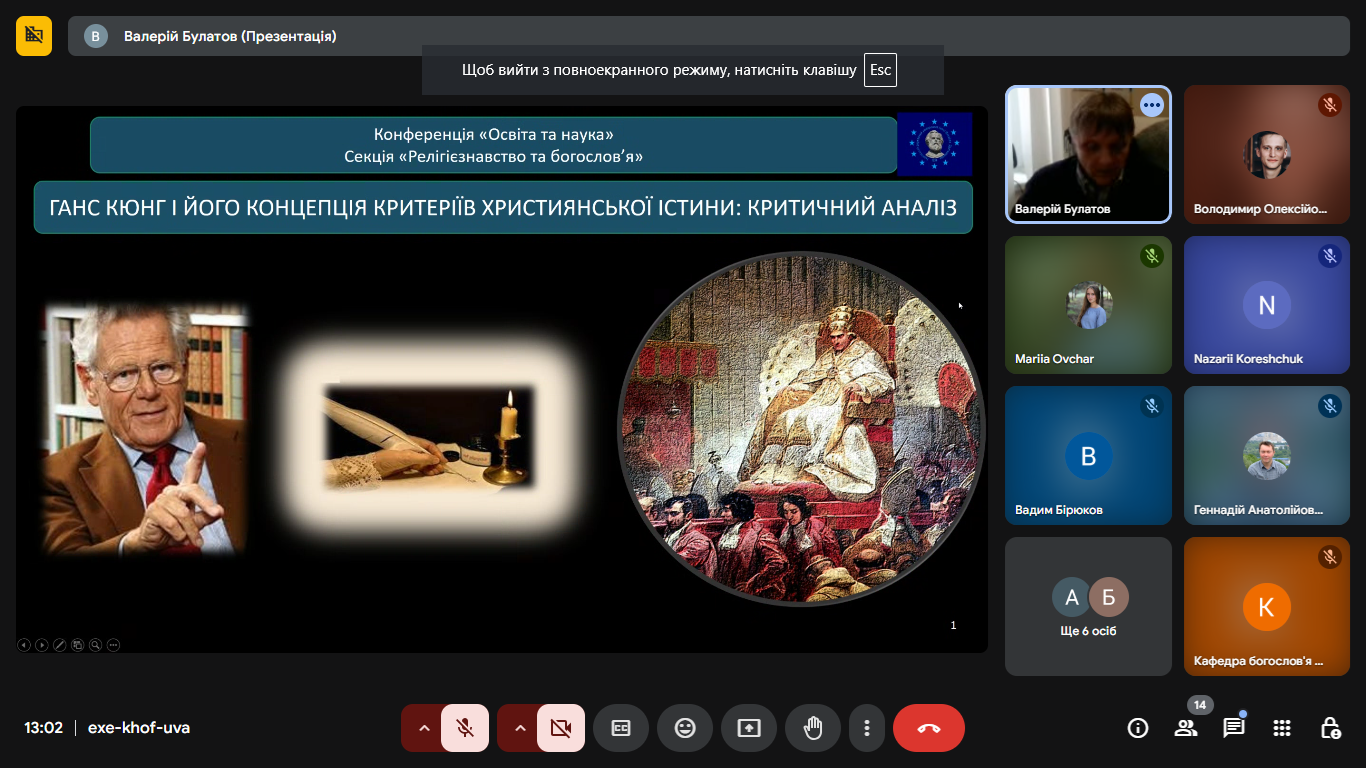Open host controls lock icon
Screen dimensions: 1366x768
coord(1330,728)
